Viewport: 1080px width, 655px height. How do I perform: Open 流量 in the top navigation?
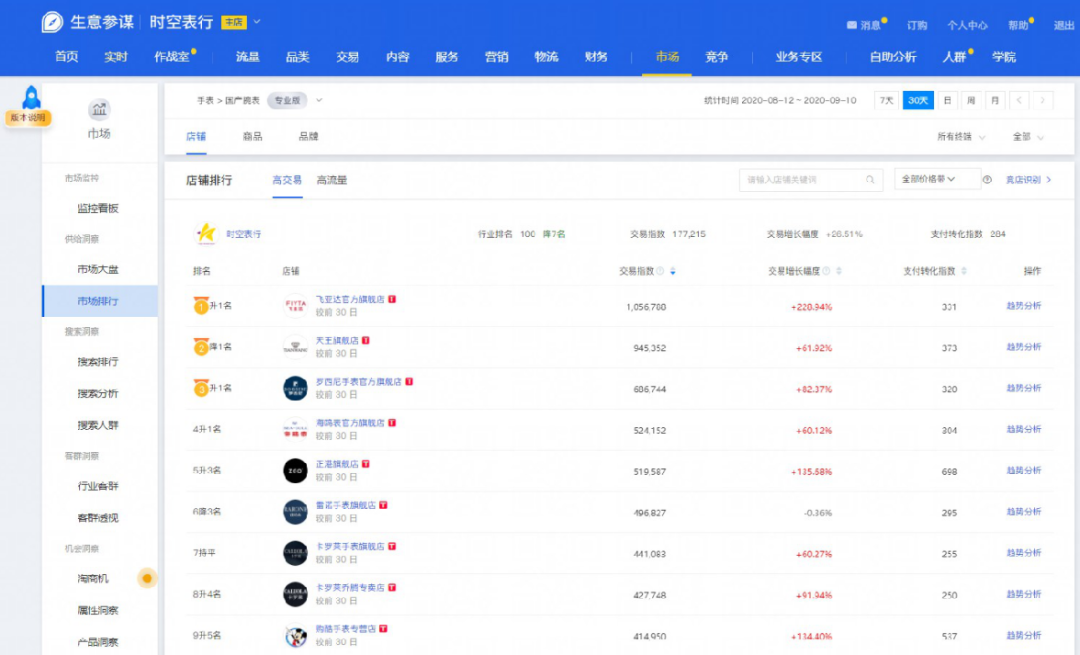click(247, 57)
